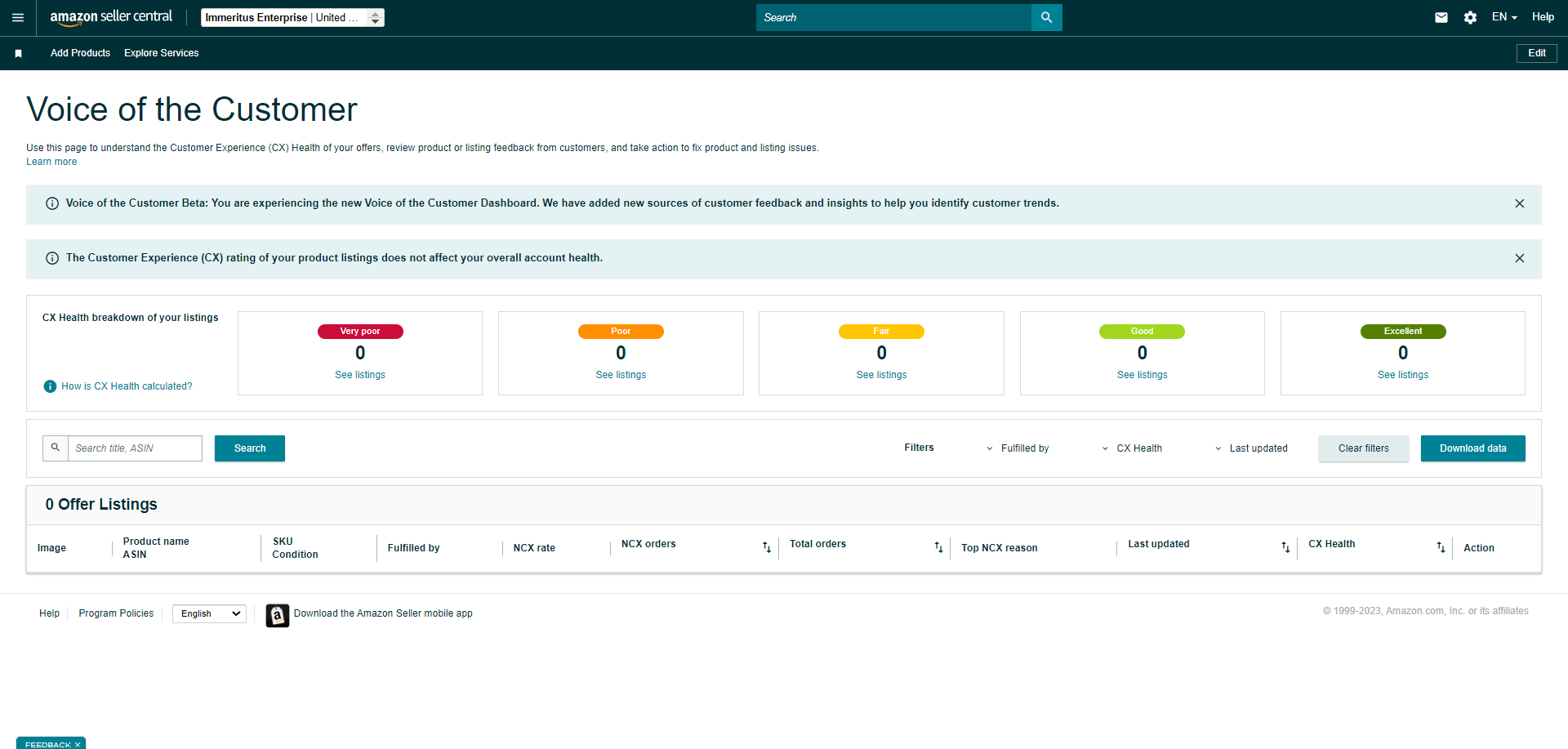Image resolution: width=1568 pixels, height=749 pixels.
Task: Click the magnifier search button in header
Action: click(1047, 17)
